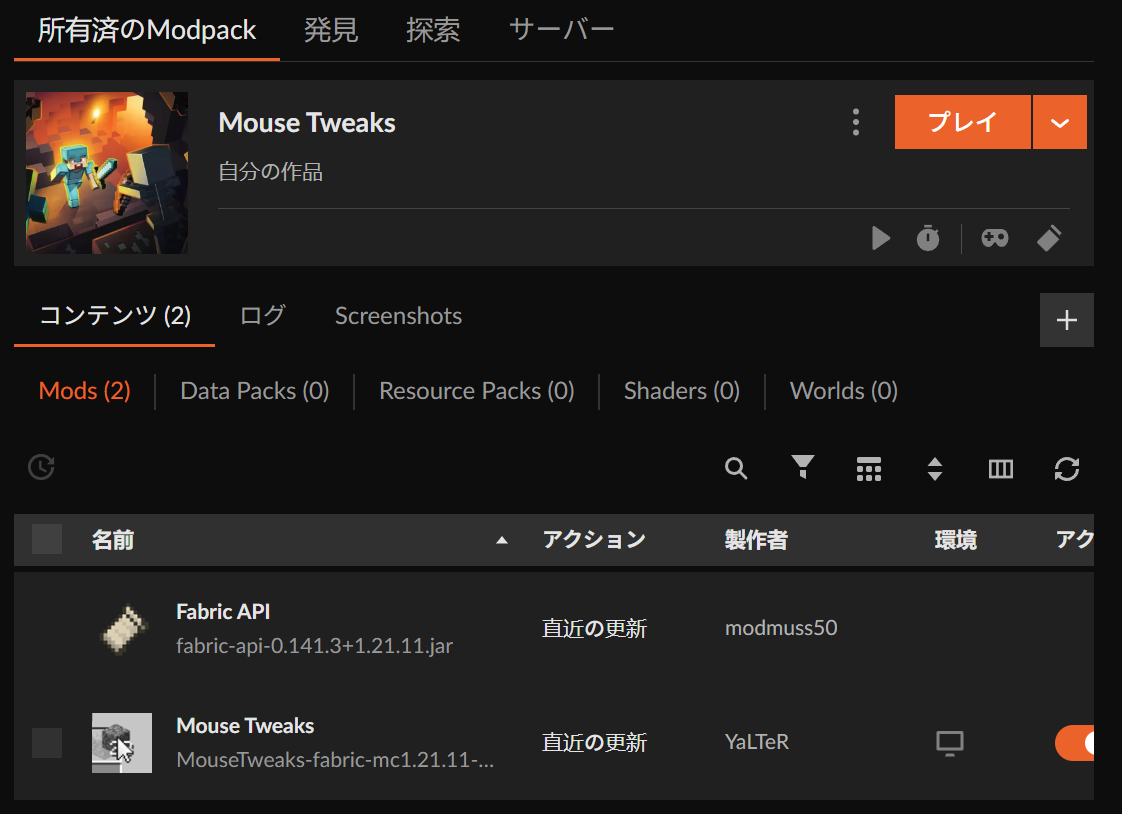The image size is (1122, 814).
Task: Open the gamepad settings for Mouse Tweaks profile
Action: (994, 238)
